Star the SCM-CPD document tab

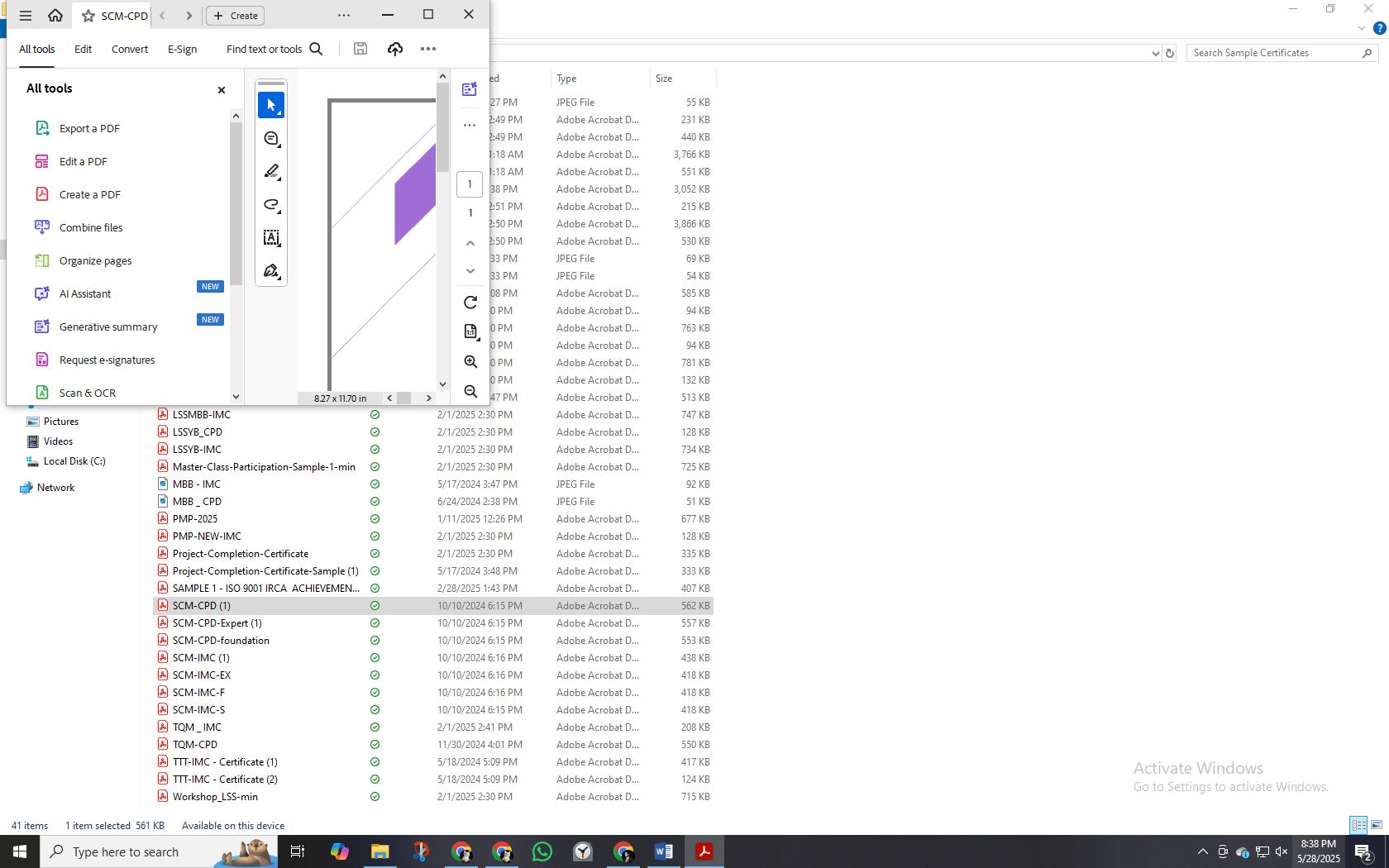click(x=88, y=16)
